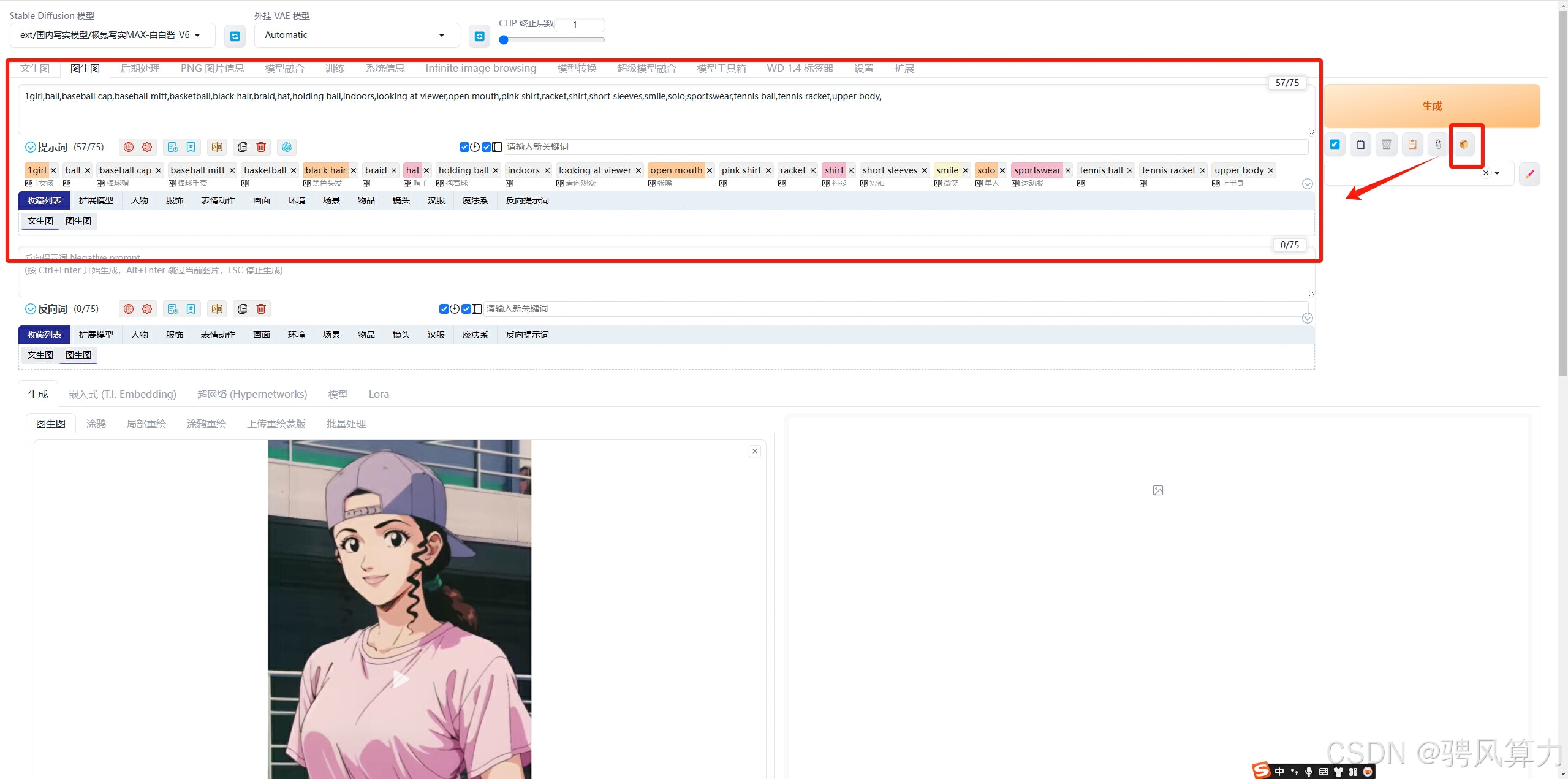1568x779 pixels.
Task: Click the paperclip icon under Generate
Action: (x=1437, y=145)
